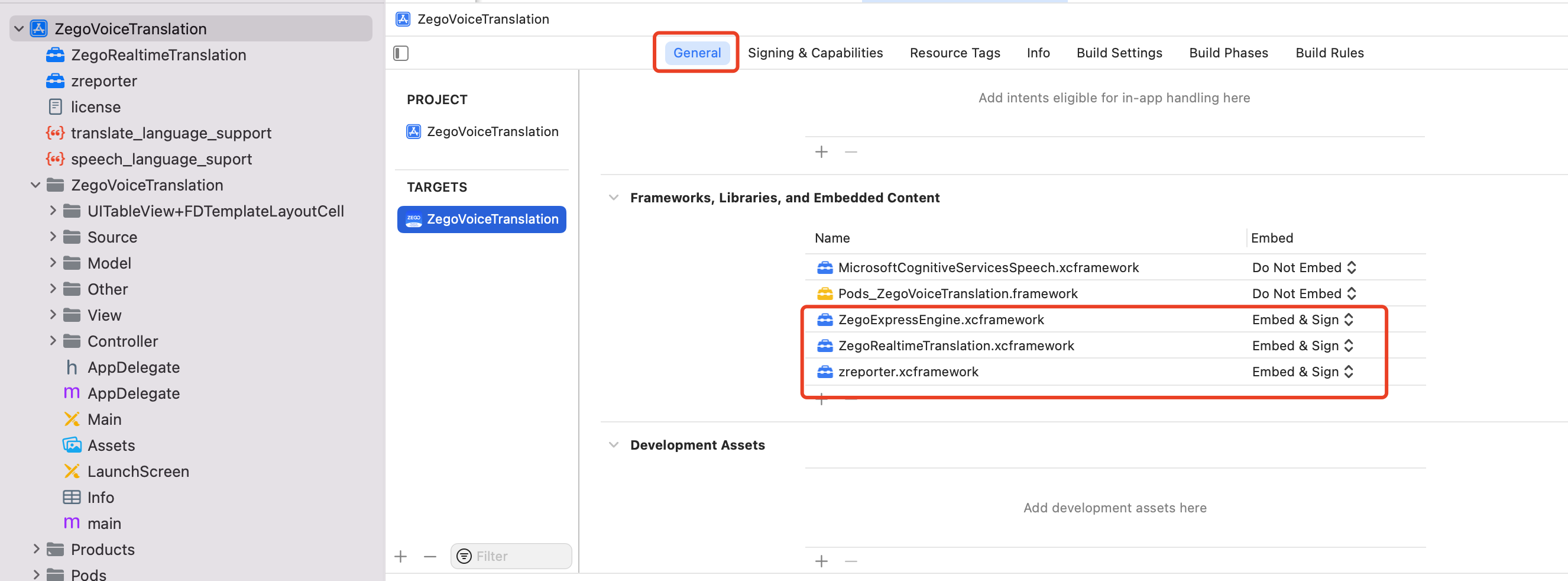This screenshot has width=1568, height=581.
Task: Click the MicrosoftCognitiveServicesSpeech.xcframework icon
Action: [825, 267]
